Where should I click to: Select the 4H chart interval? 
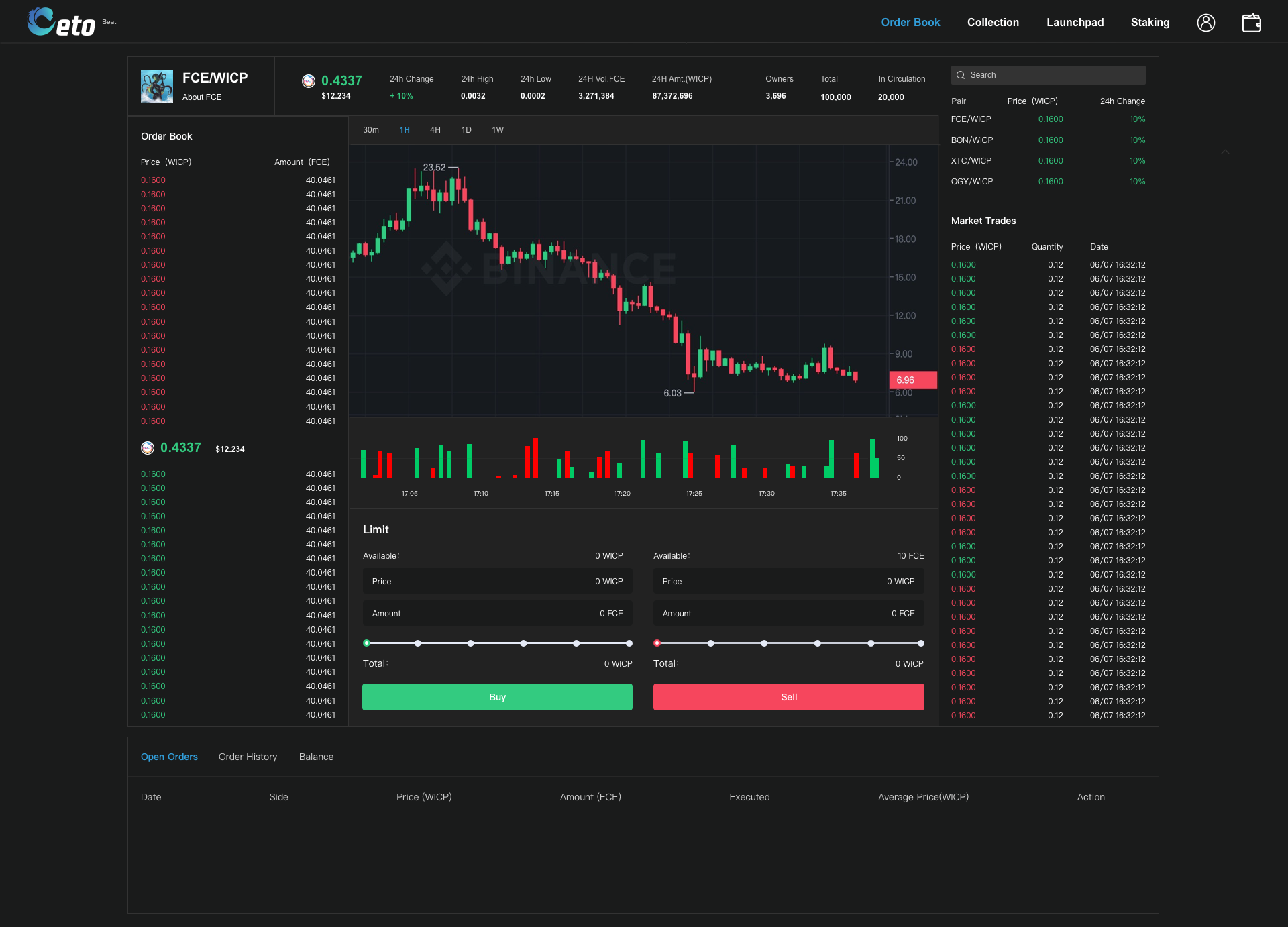[435, 130]
